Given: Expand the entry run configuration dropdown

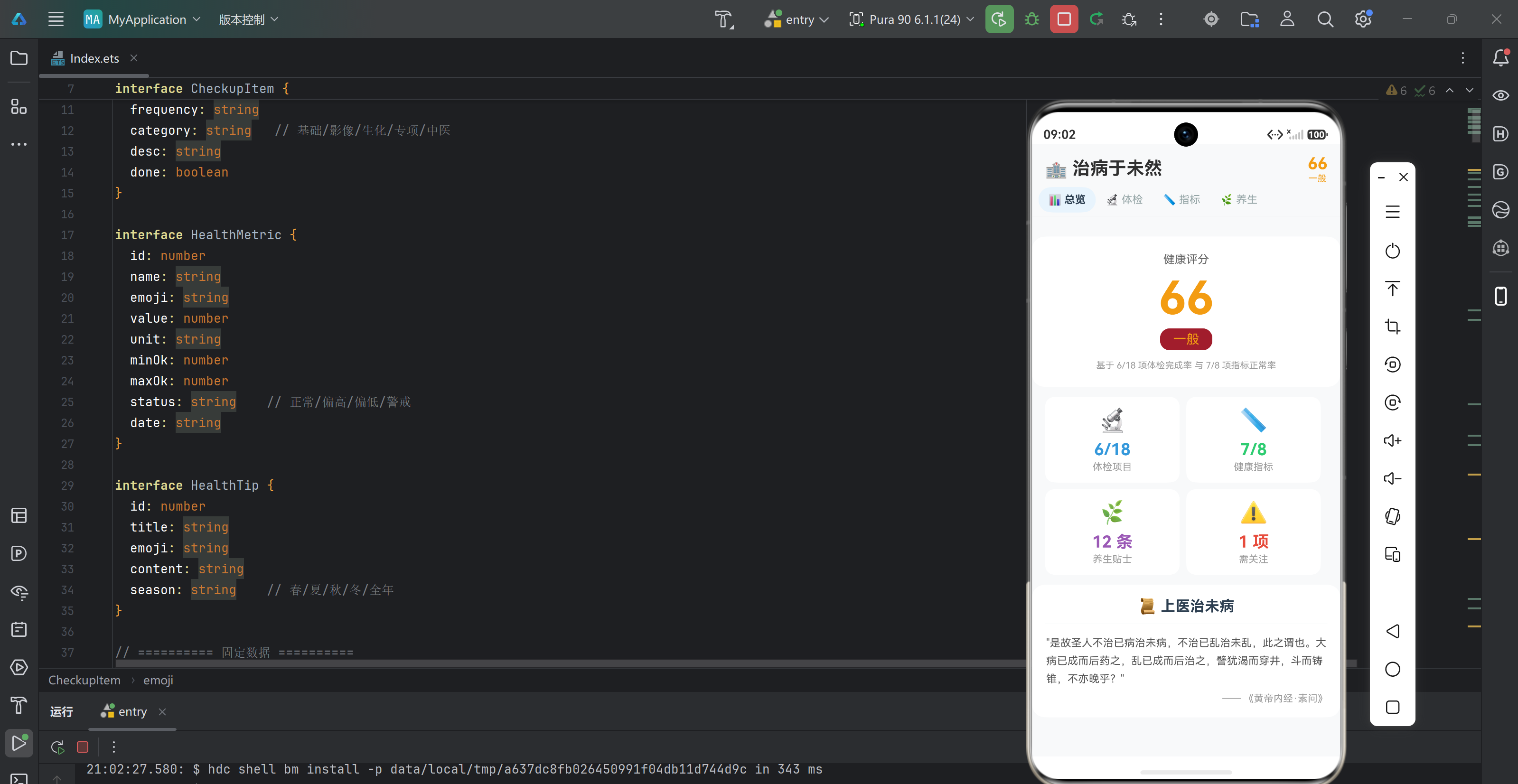Looking at the screenshot, I should [x=796, y=19].
